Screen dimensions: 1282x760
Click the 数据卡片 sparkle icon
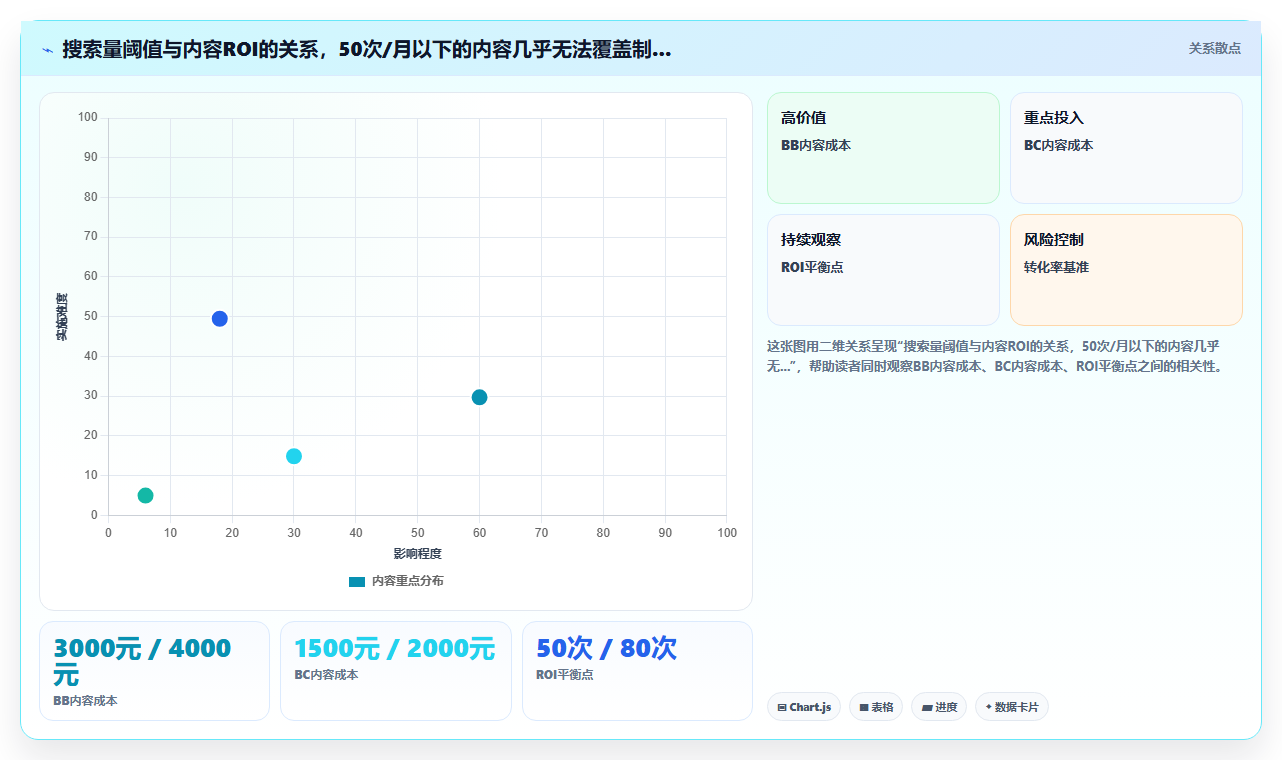click(x=989, y=707)
